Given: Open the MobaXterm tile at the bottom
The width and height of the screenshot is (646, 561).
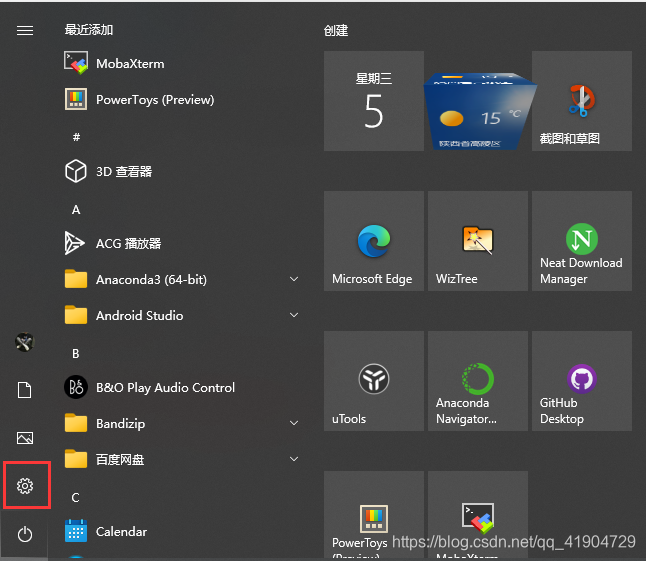Looking at the screenshot, I should click(478, 515).
